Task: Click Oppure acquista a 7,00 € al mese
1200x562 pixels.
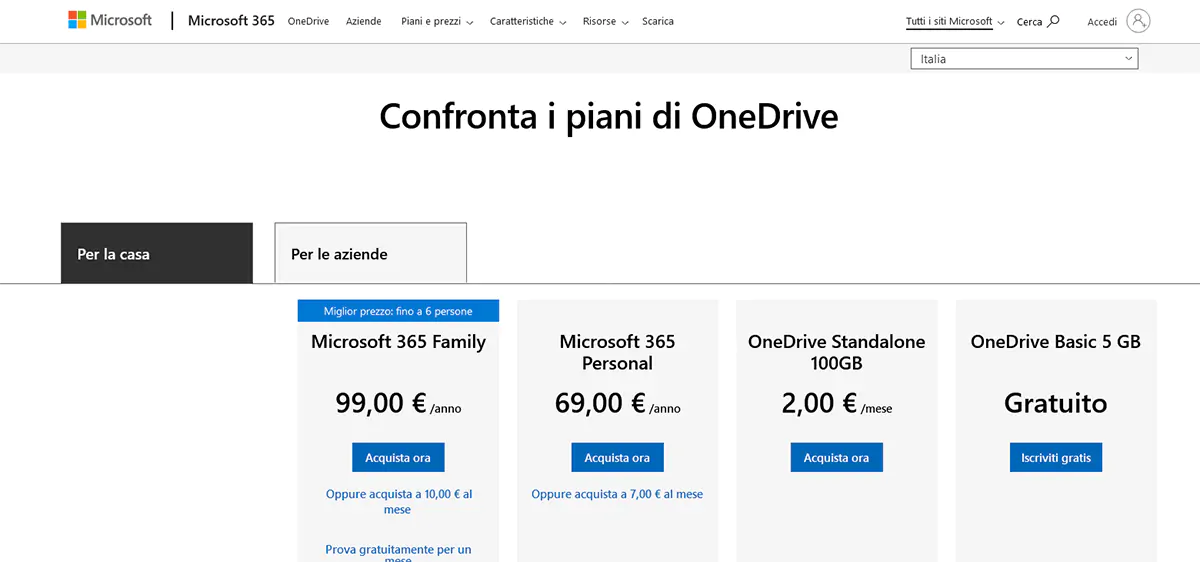Action: (617, 494)
